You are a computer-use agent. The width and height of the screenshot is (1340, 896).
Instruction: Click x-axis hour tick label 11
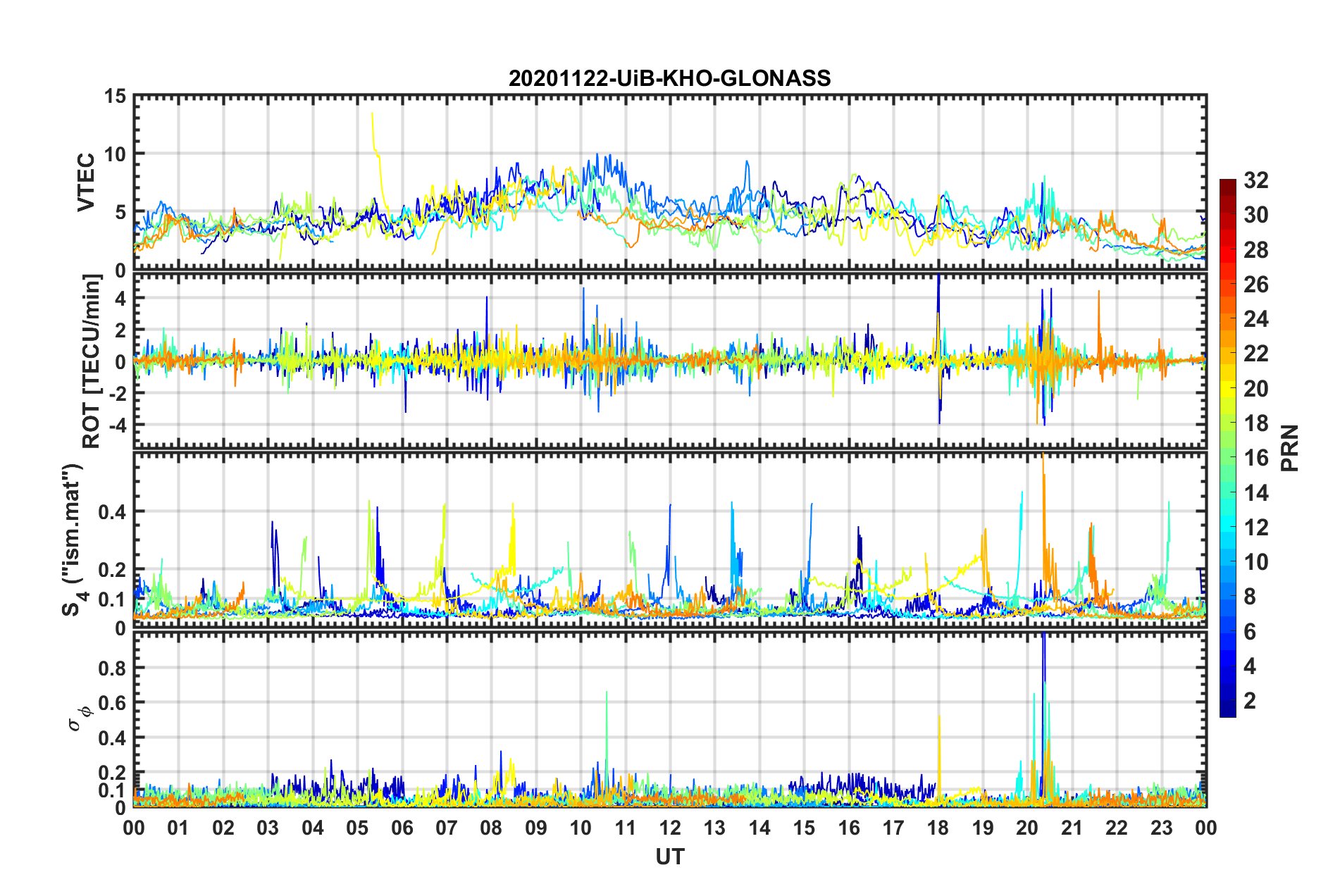point(626,828)
